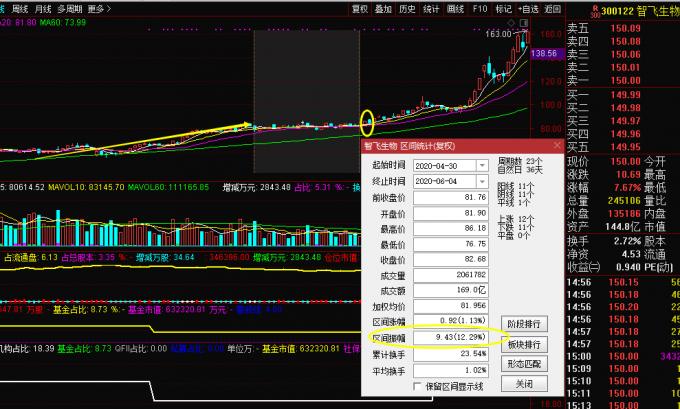Click the 区间振幅 value 9.43(12.29%)
Screen dimensions: 680x409
[x=451, y=337]
